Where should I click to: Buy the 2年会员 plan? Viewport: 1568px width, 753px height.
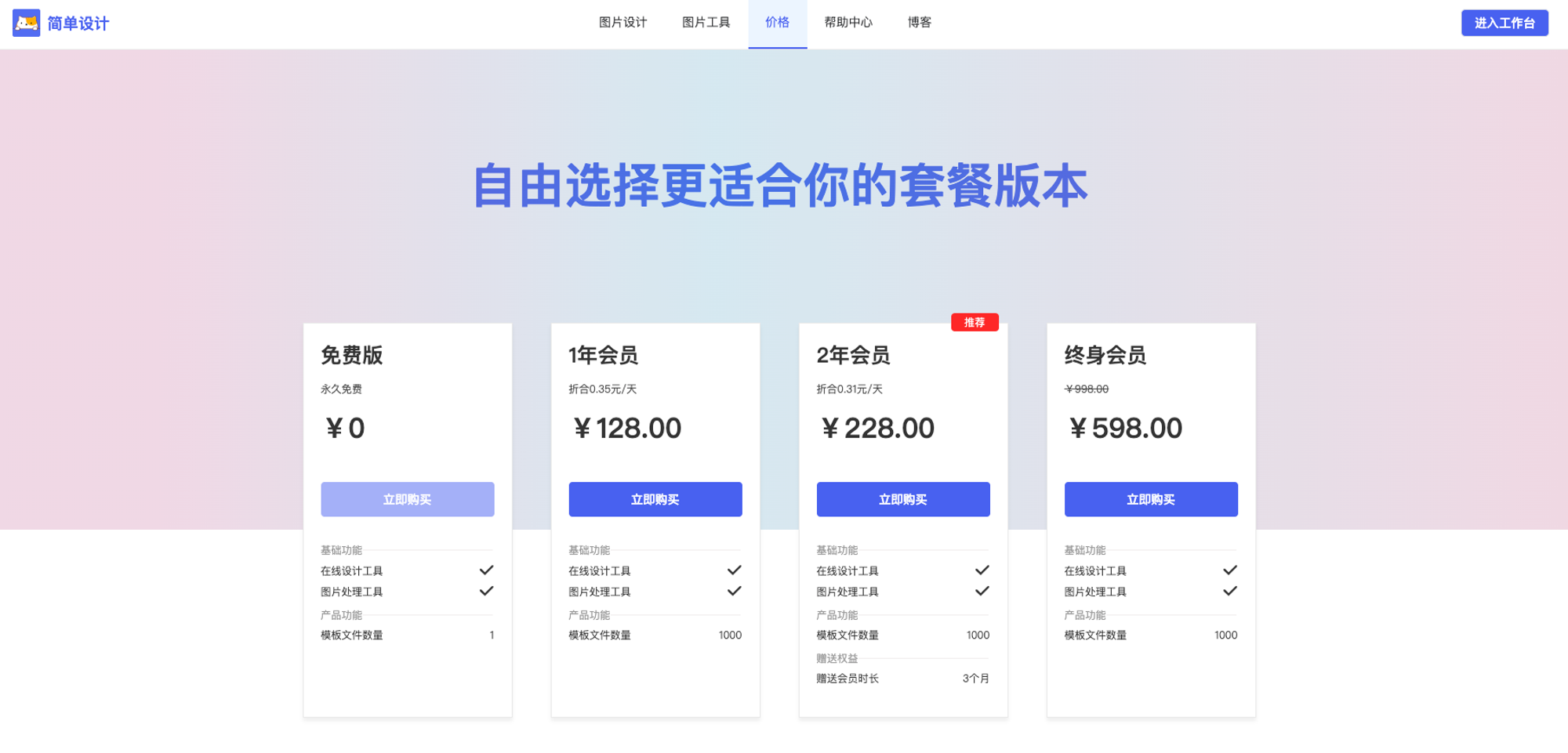(x=902, y=499)
